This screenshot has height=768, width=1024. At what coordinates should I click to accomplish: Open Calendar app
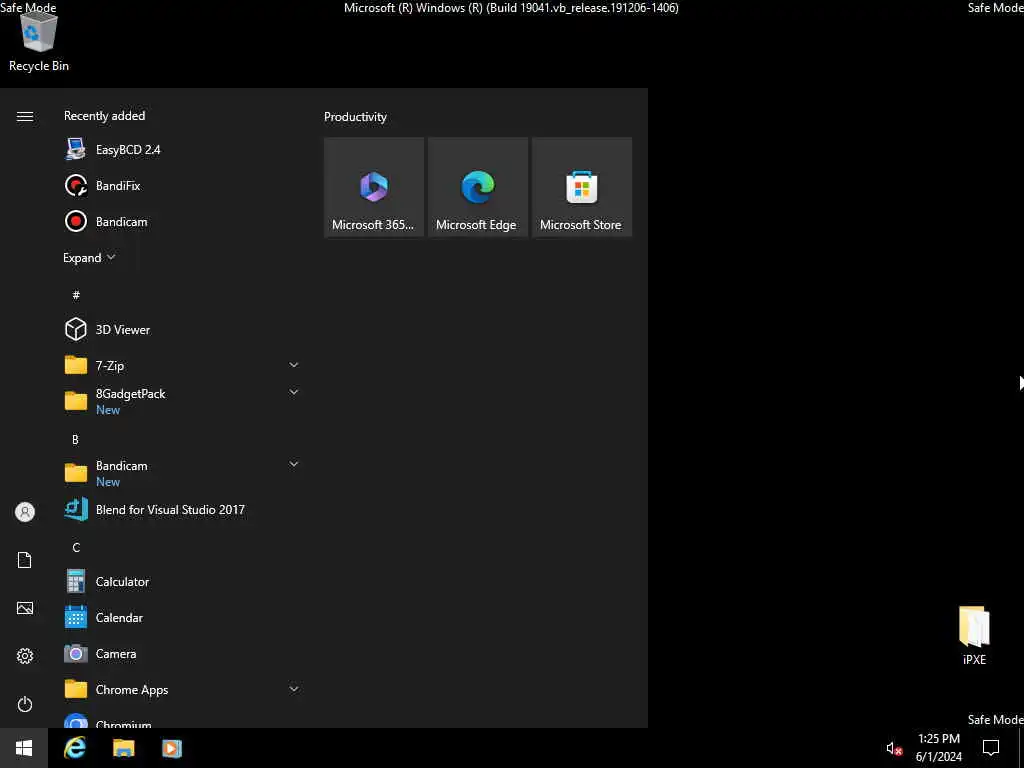tap(181, 617)
